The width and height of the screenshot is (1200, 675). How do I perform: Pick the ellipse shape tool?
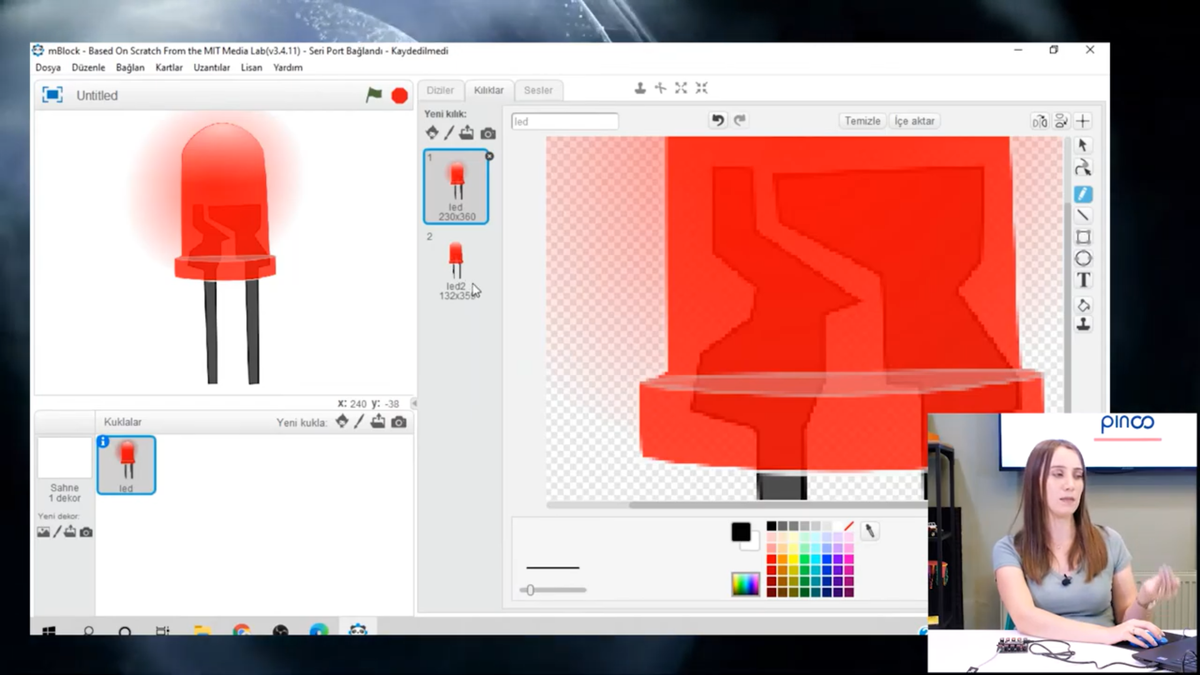pyautogui.click(x=1083, y=259)
